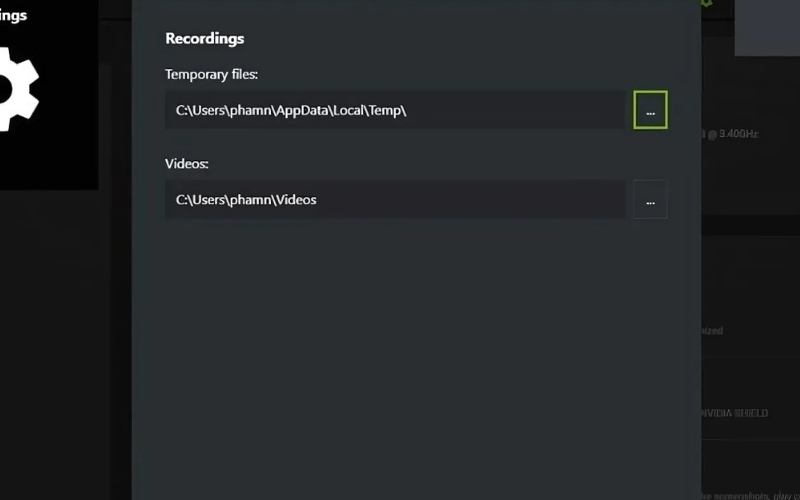This screenshot has height=500, width=800.
Task: Click the "3.40GHz" processor text behind the dialog
Action: (732, 133)
